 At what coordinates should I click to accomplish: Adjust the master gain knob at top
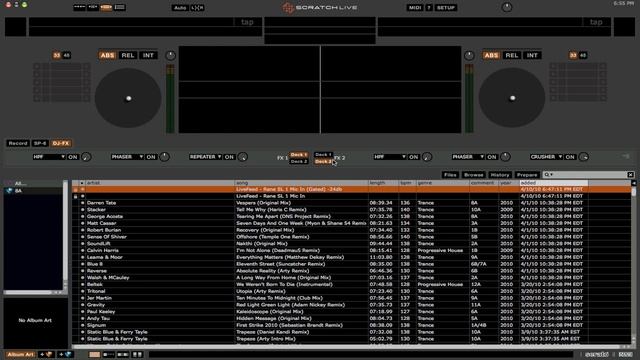point(507,7)
